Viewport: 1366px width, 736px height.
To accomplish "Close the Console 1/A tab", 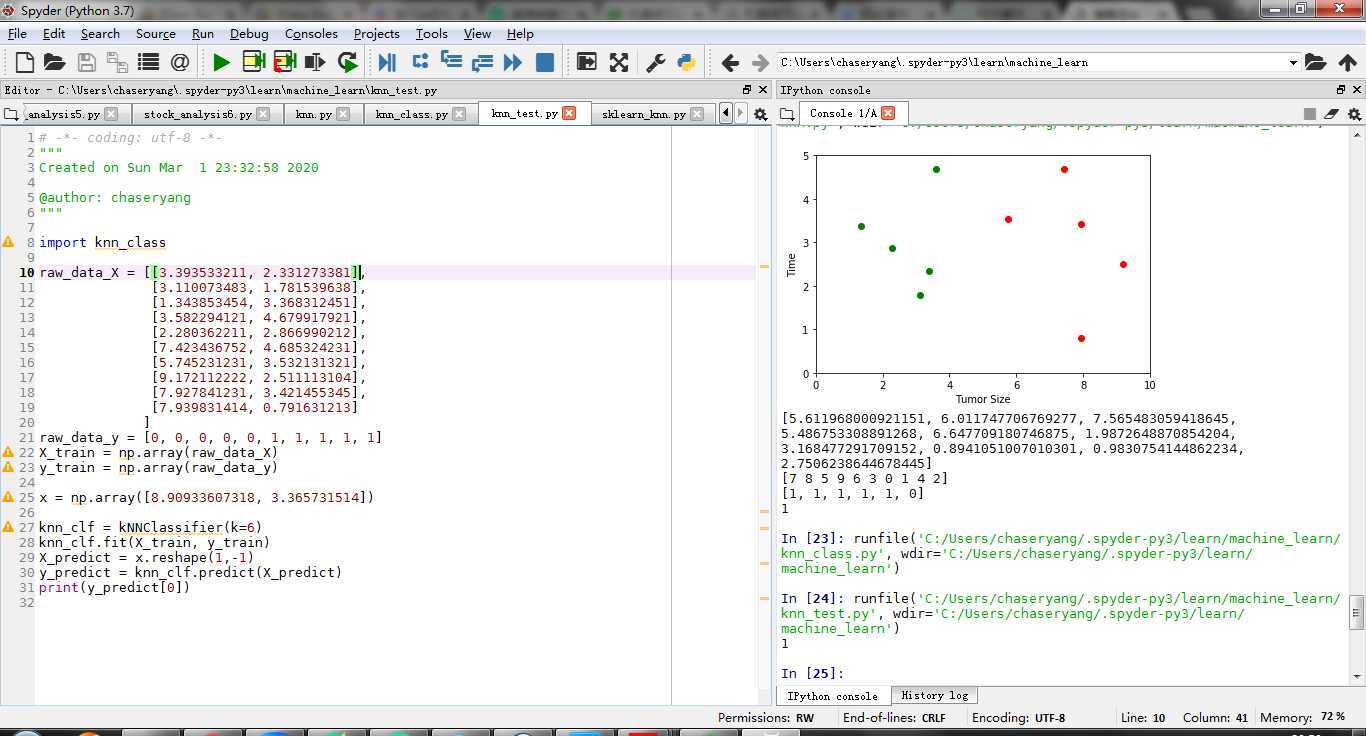I will click(x=888, y=113).
